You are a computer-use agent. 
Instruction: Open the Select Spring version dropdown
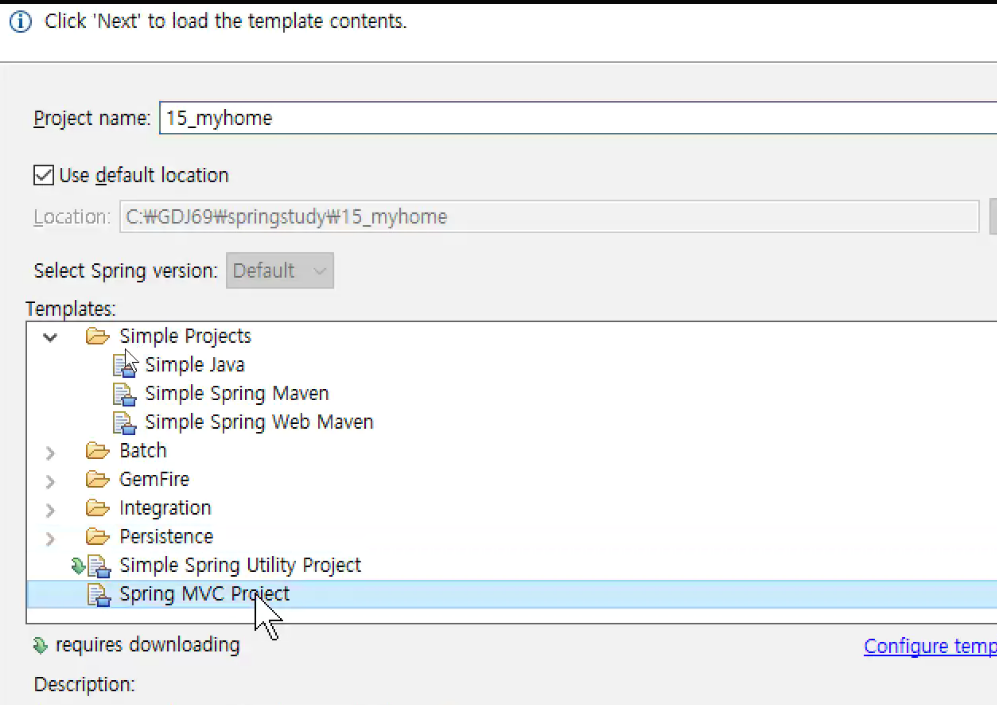tap(280, 271)
